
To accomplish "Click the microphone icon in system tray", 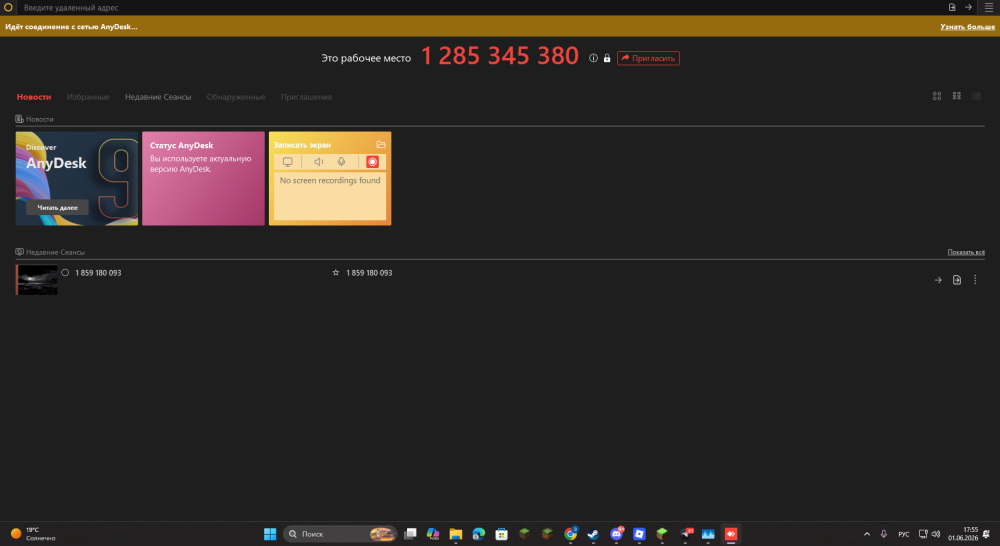I will [x=883, y=534].
